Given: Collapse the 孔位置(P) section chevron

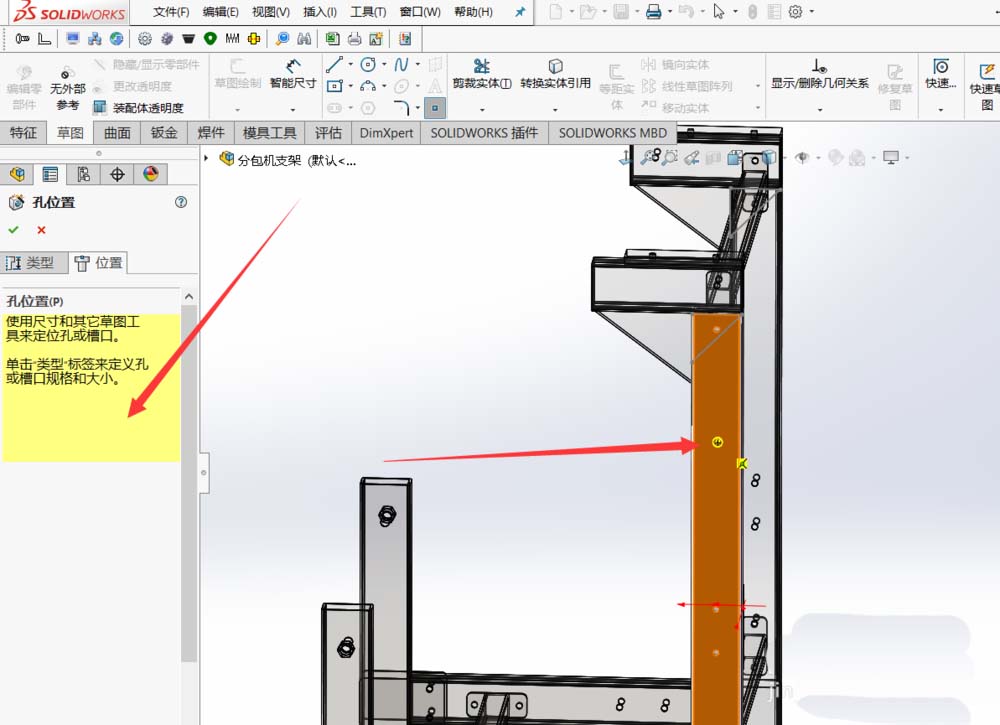Looking at the screenshot, I should pos(189,297).
